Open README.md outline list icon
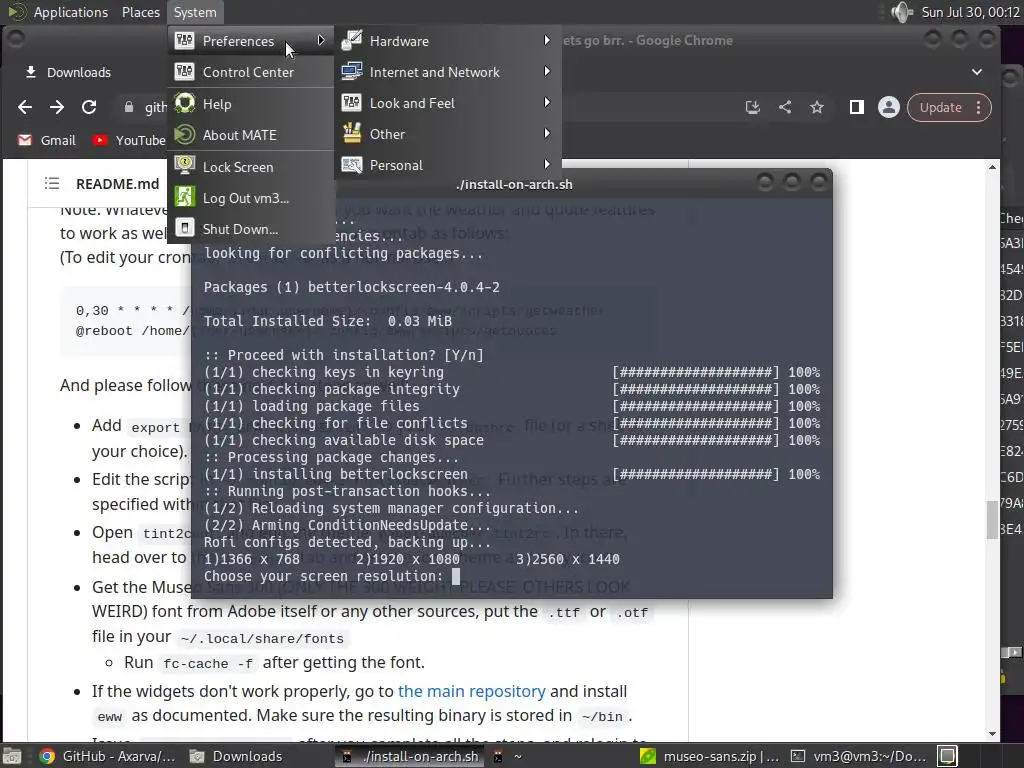 point(52,184)
